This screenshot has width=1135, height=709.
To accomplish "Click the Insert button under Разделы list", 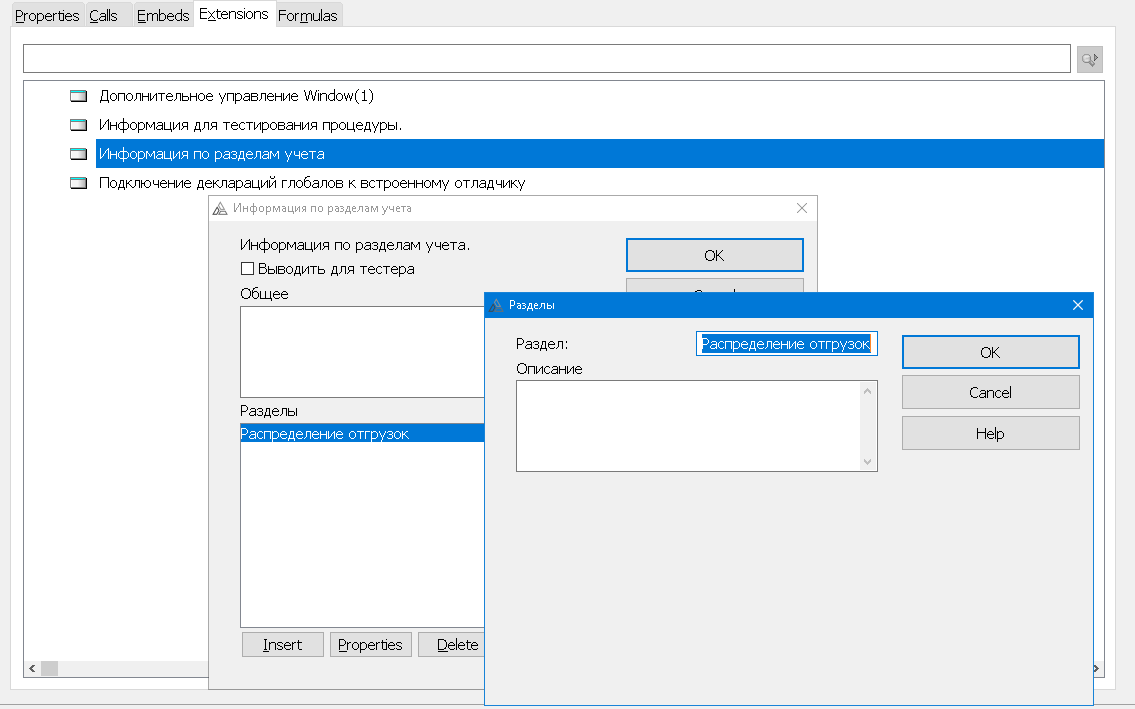I will click(x=282, y=645).
